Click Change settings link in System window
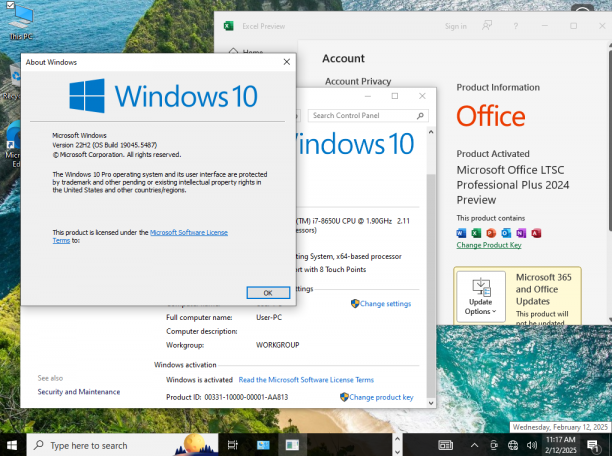Viewport: 612px width, 456px height. pos(385,303)
